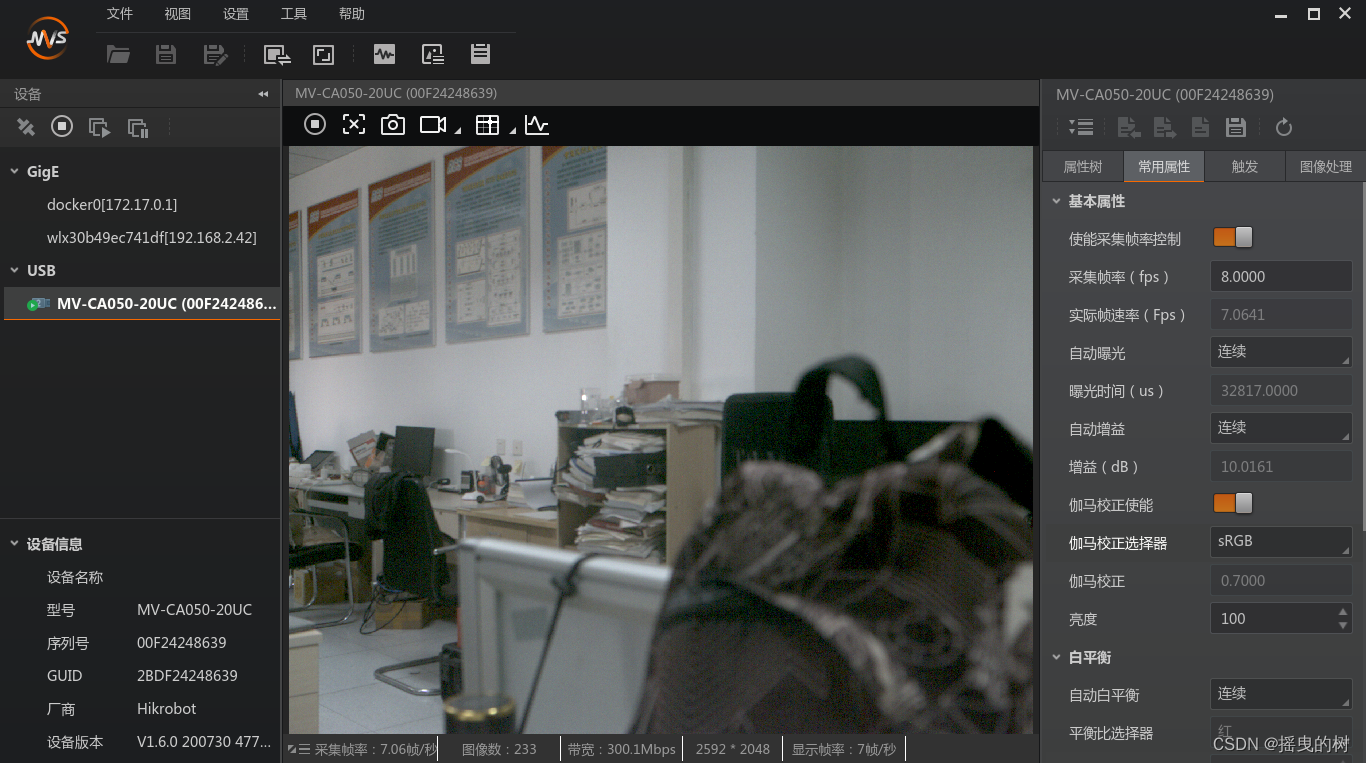1366x763 pixels.
Task: Open the image list tool icon
Action: tap(433, 55)
